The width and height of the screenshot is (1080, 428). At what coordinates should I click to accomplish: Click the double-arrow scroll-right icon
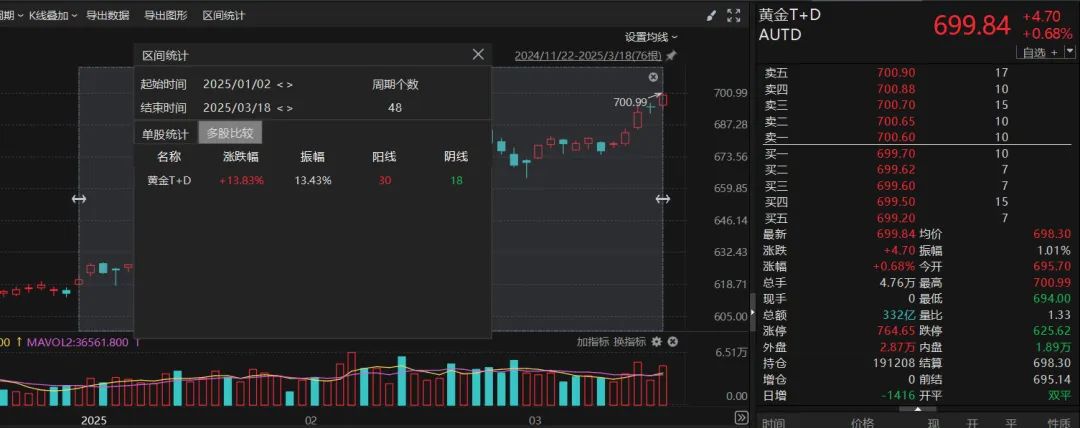[741, 417]
